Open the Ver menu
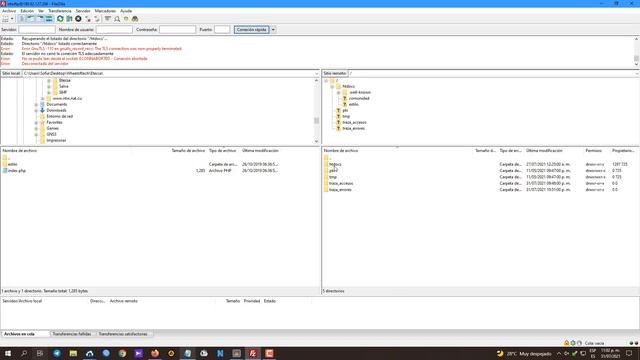This screenshot has height=360, width=640. tap(41, 11)
